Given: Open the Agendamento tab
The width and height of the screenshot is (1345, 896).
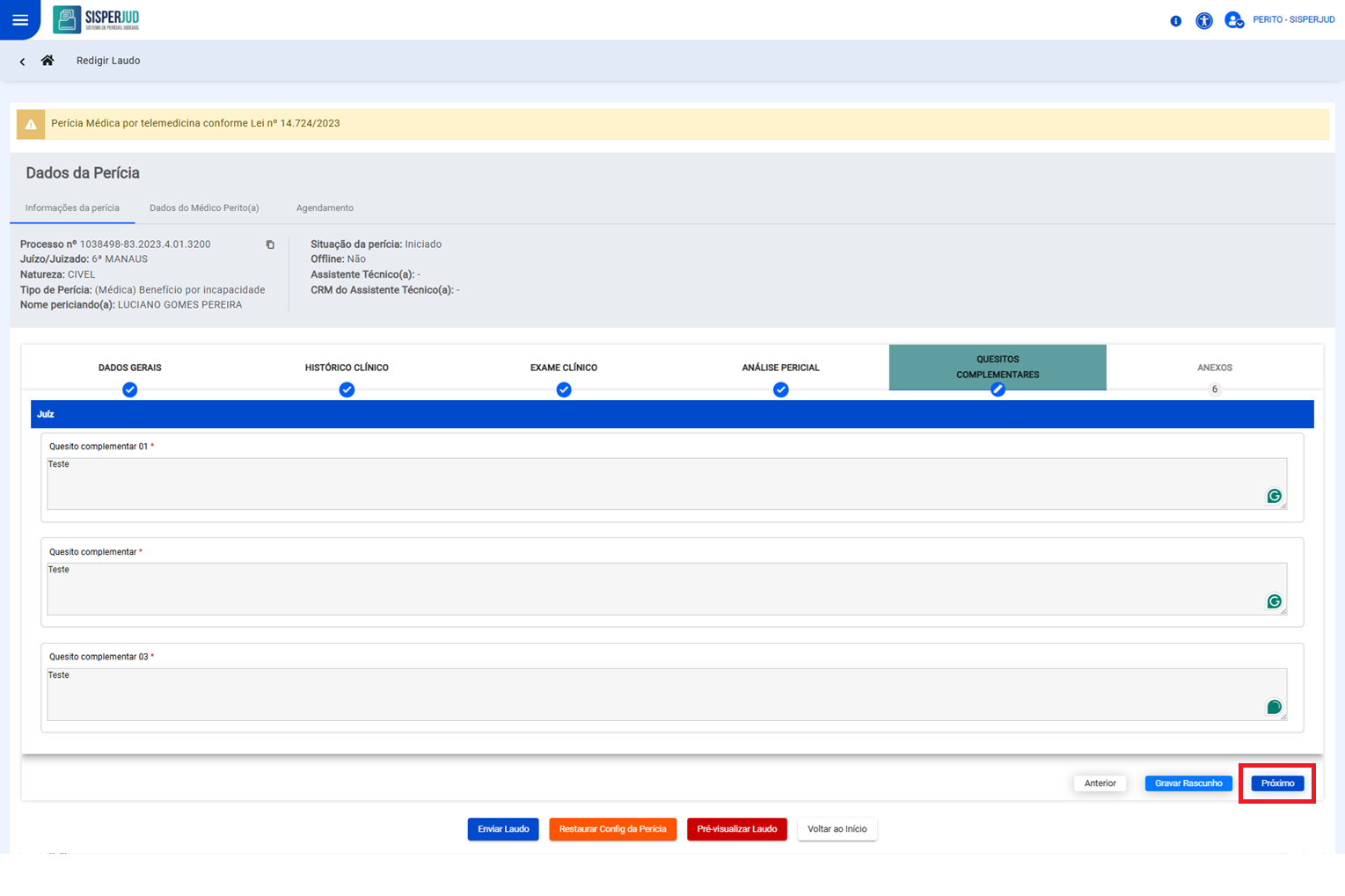Looking at the screenshot, I should 325,208.
